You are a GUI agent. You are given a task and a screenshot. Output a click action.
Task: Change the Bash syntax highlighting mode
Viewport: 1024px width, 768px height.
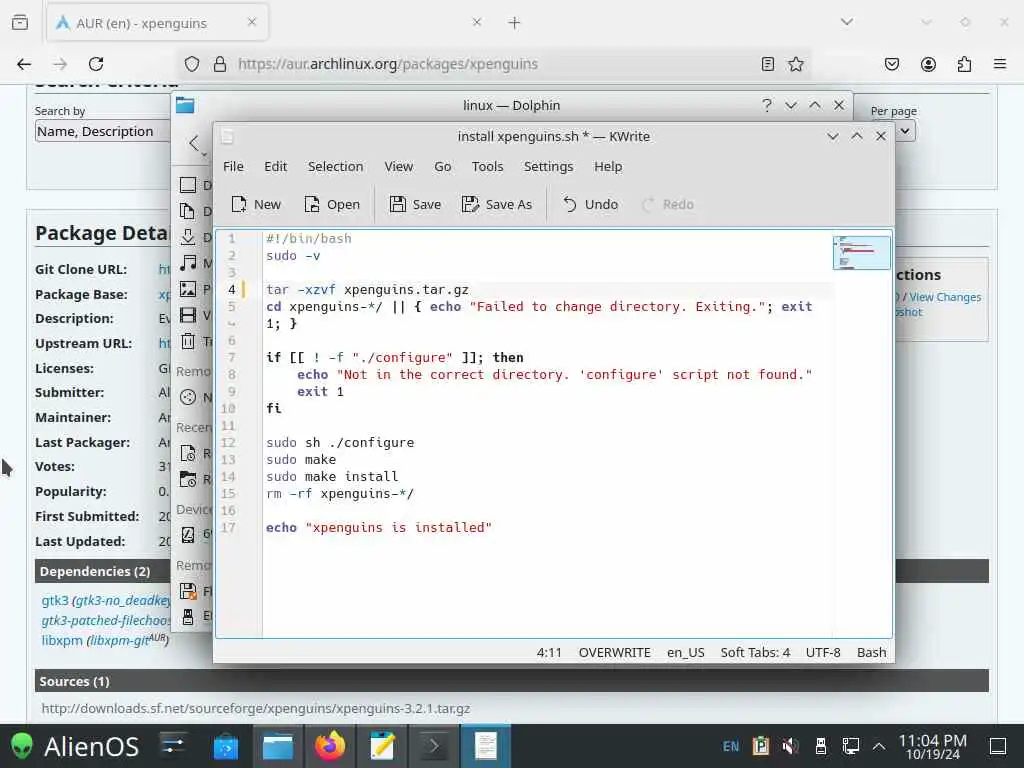[x=871, y=652]
